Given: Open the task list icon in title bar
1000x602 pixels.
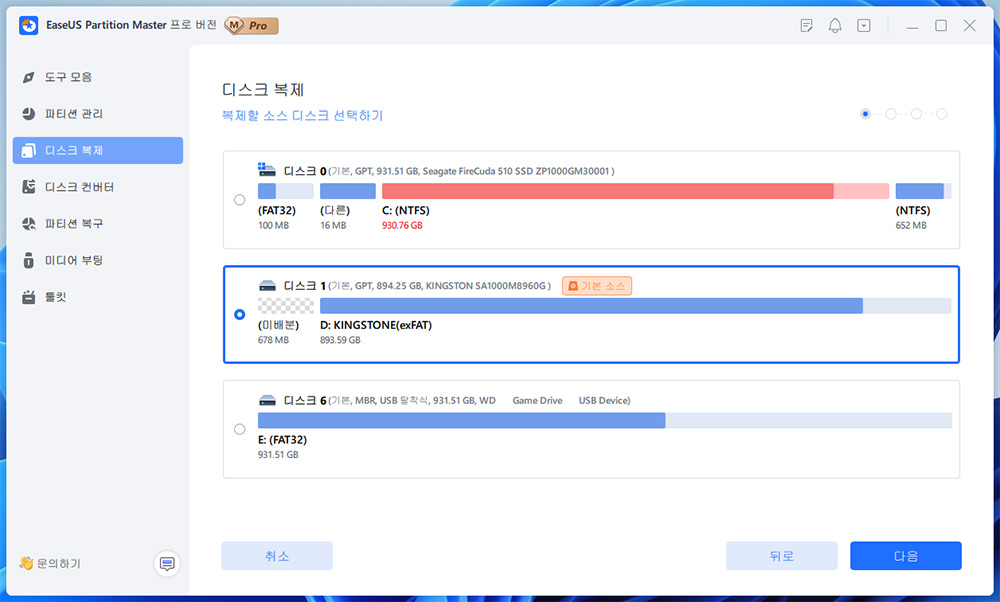Looking at the screenshot, I should click(x=806, y=26).
